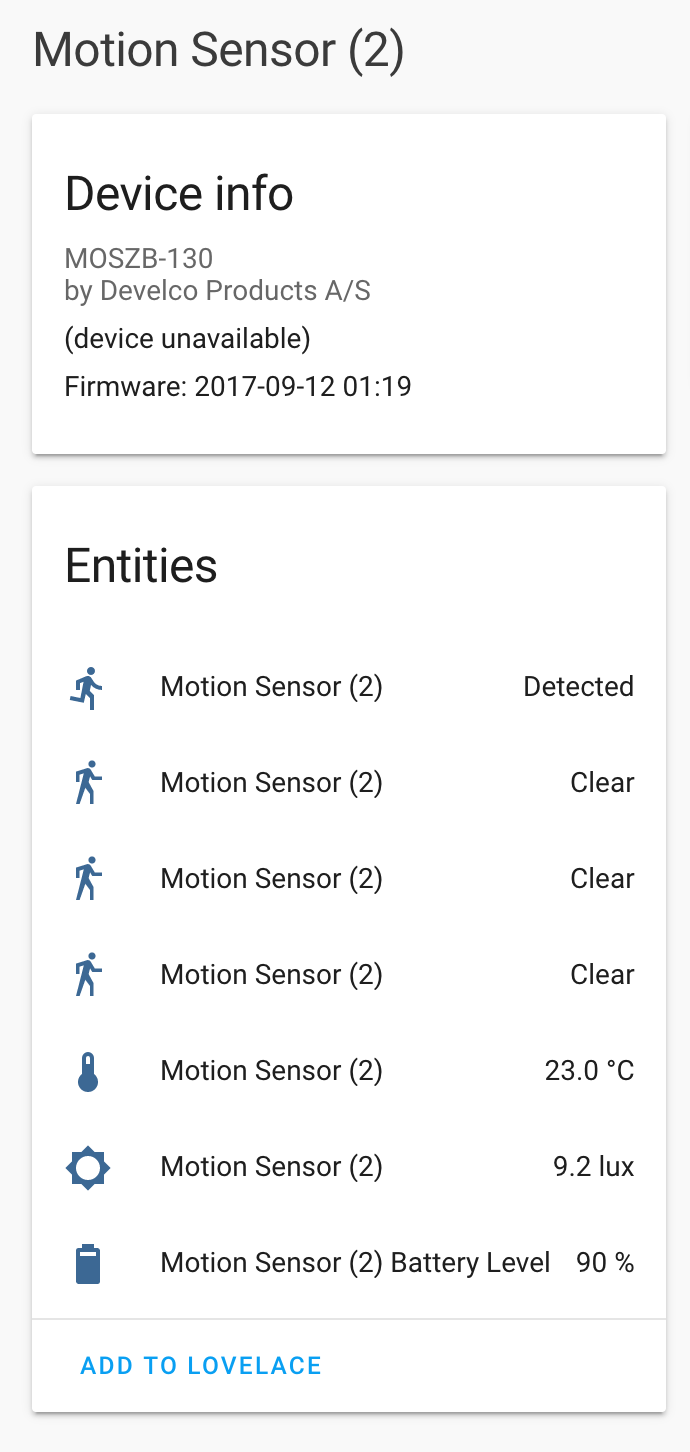Click the sun-shaped illuminance sensor icon
The width and height of the screenshot is (690, 1452).
click(x=87, y=1167)
